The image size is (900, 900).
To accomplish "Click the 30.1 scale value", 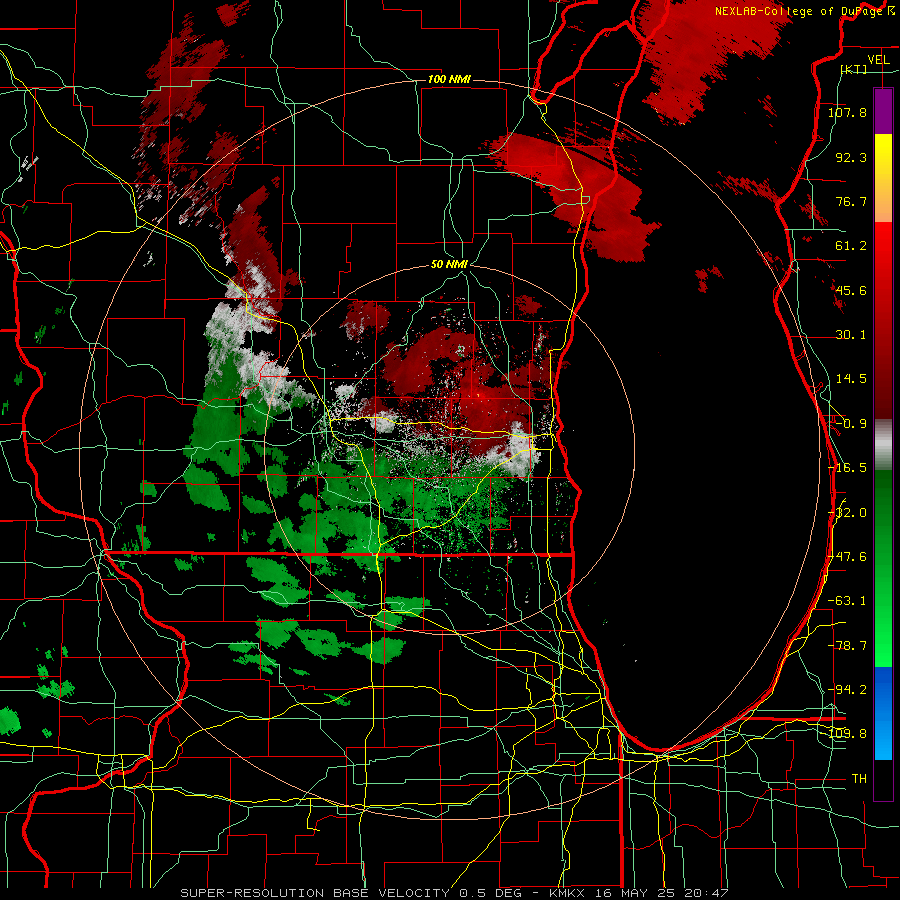I will 851,335.
